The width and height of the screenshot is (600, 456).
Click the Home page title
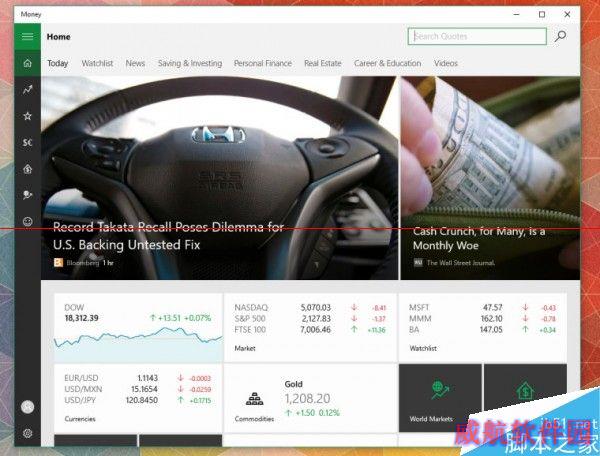point(59,37)
